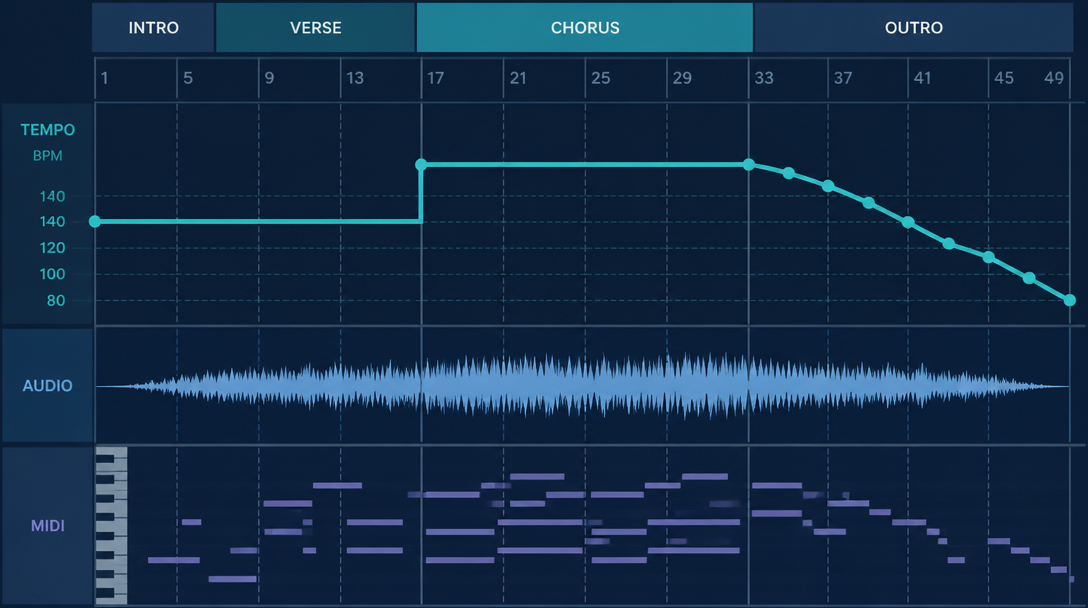Screen dimensions: 1088x608
Task: Select tempo point between bars 41 and 45
Action: coord(949,244)
